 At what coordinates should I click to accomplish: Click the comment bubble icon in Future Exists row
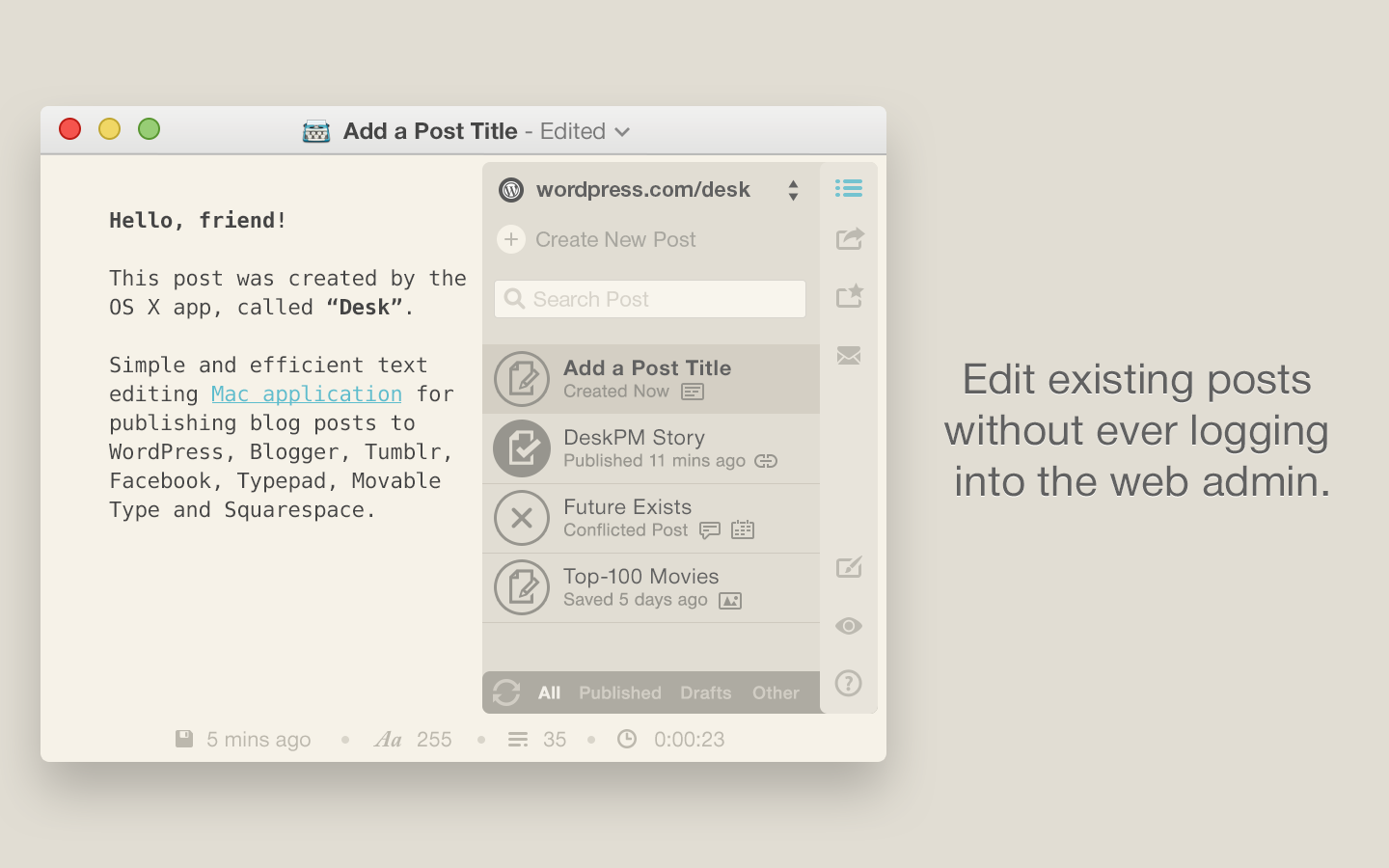[710, 530]
